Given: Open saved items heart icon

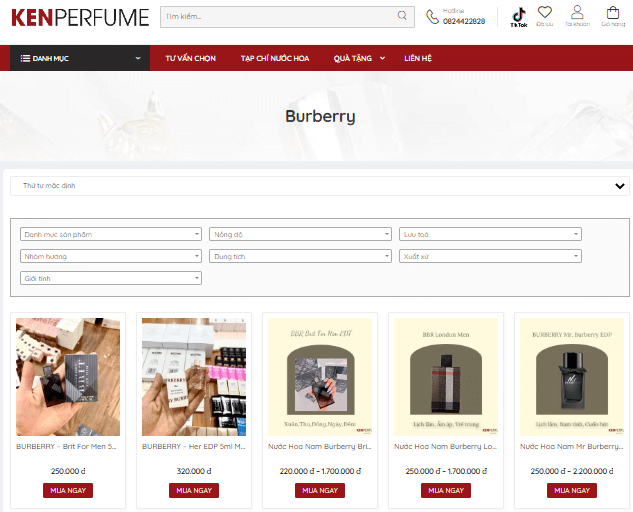Looking at the screenshot, I should pyautogui.click(x=545, y=12).
